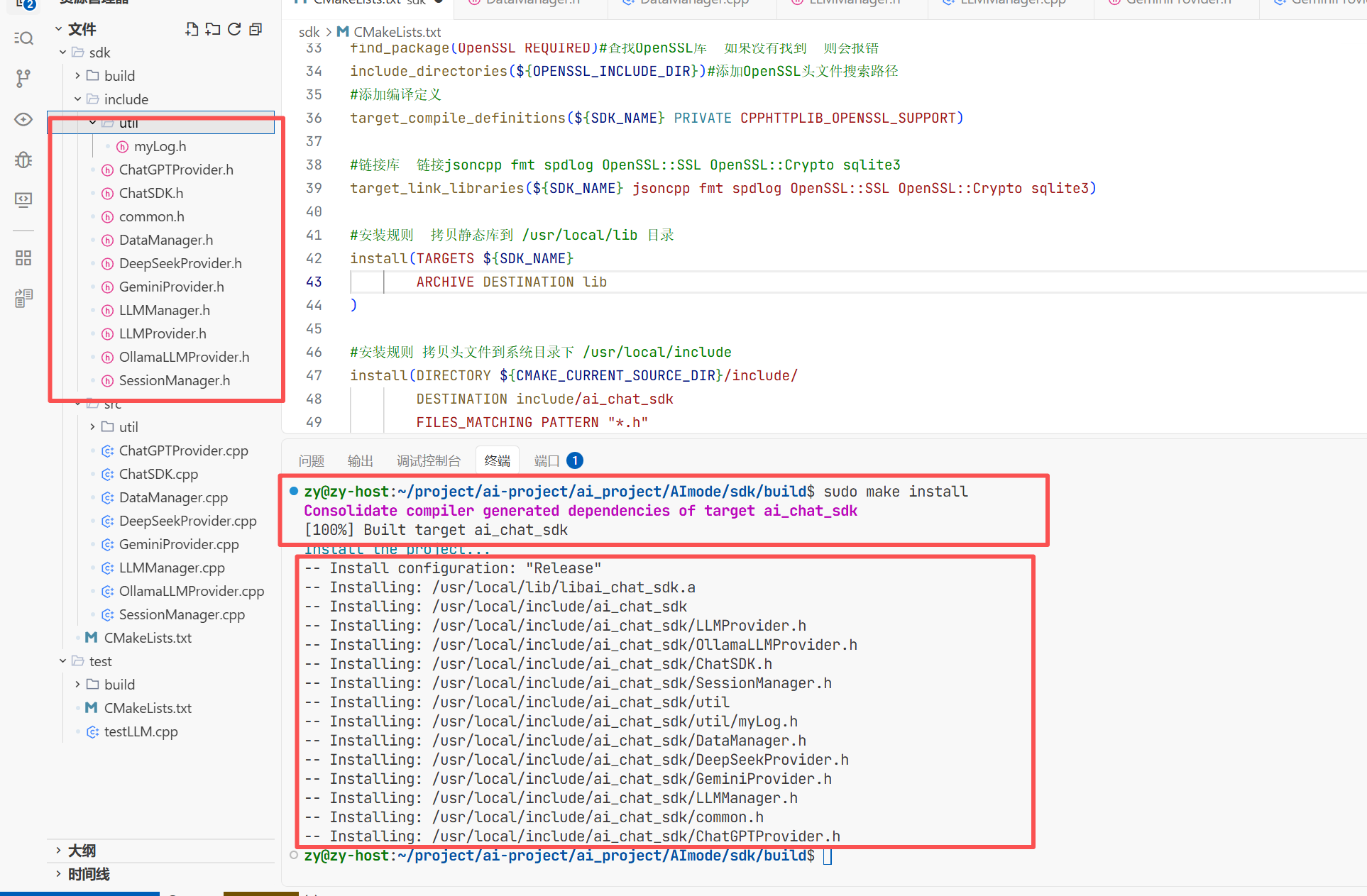This screenshot has height=896, width=1367.
Task: Open the Search view in the activity bar
Action: (23, 38)
